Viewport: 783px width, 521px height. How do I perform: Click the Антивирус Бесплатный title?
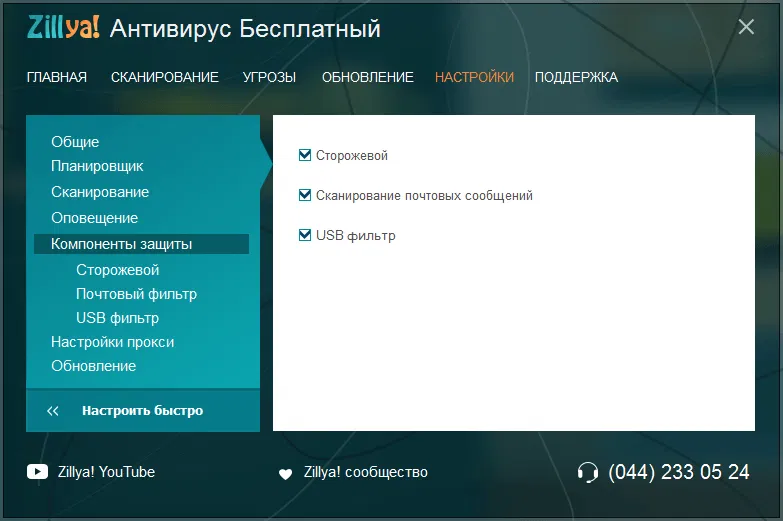(x=245, y=28)
